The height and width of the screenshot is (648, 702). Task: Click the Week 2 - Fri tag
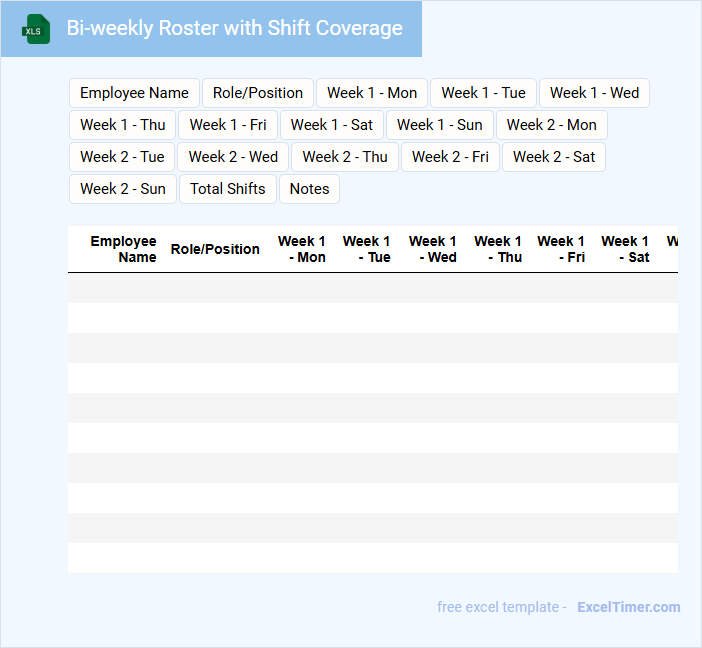[450, 157]
